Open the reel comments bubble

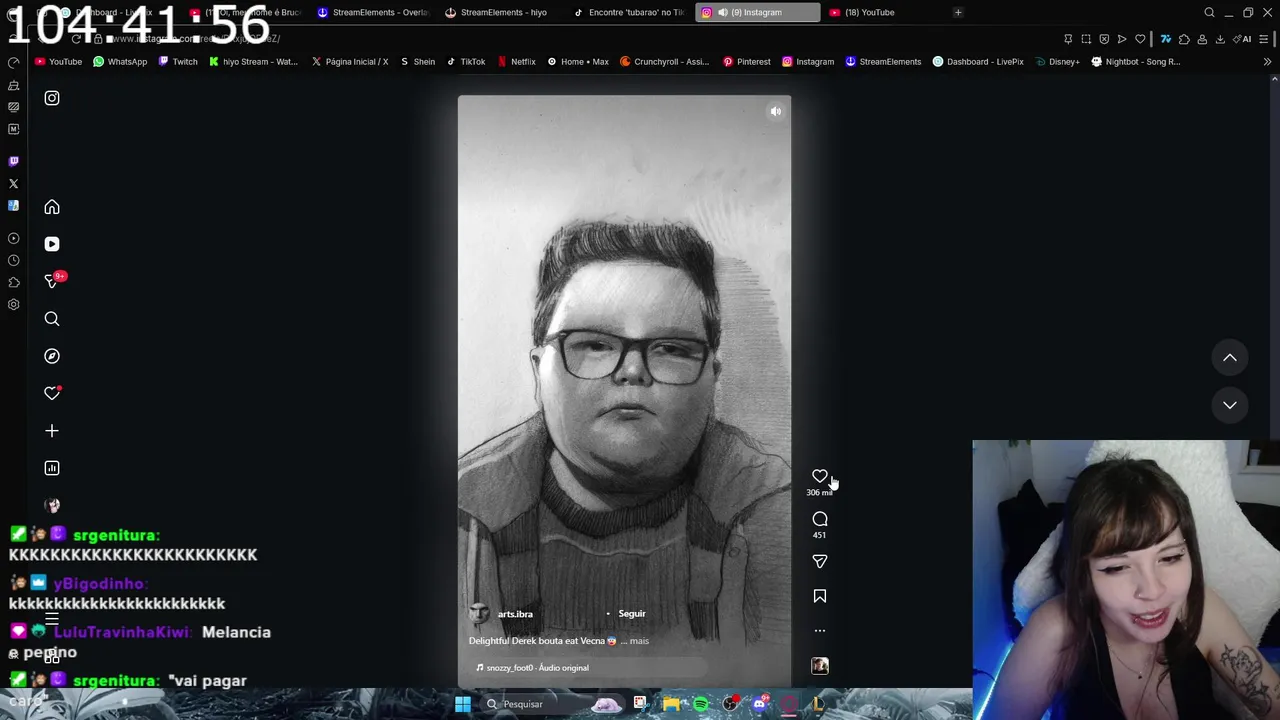820,519
